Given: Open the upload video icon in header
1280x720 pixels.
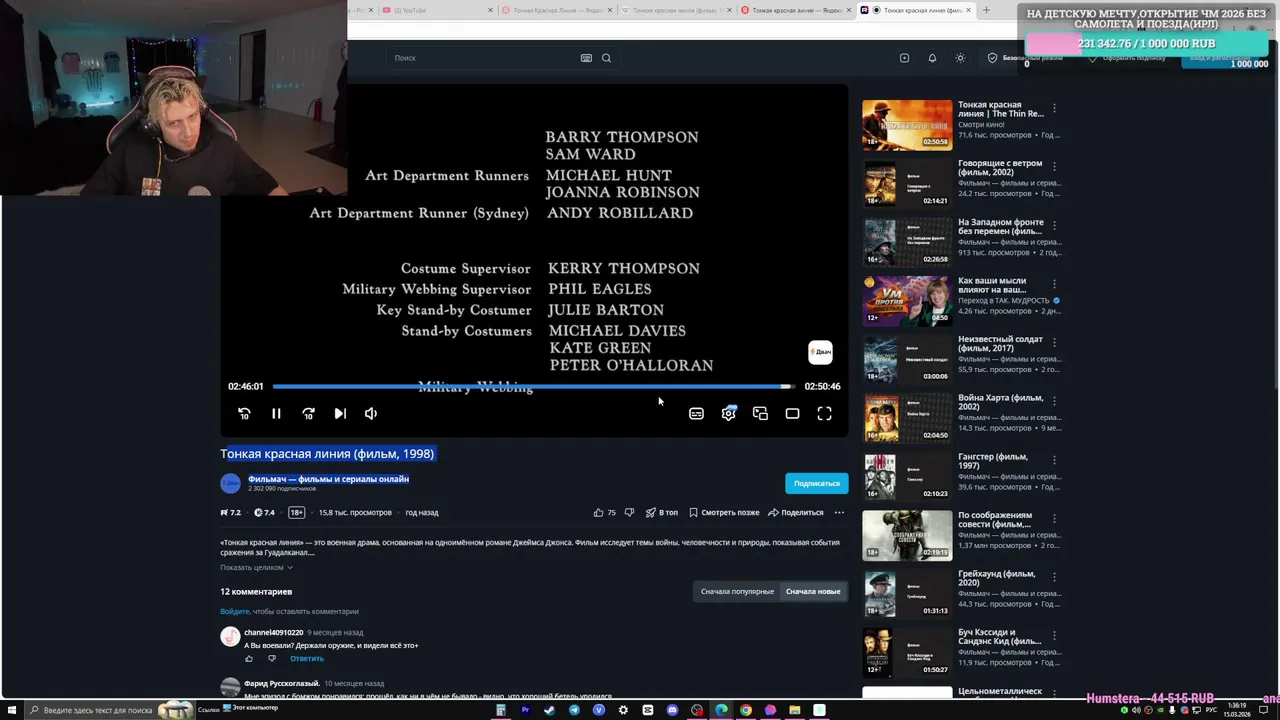Looking at the screenshot, I should coord(904,58).
